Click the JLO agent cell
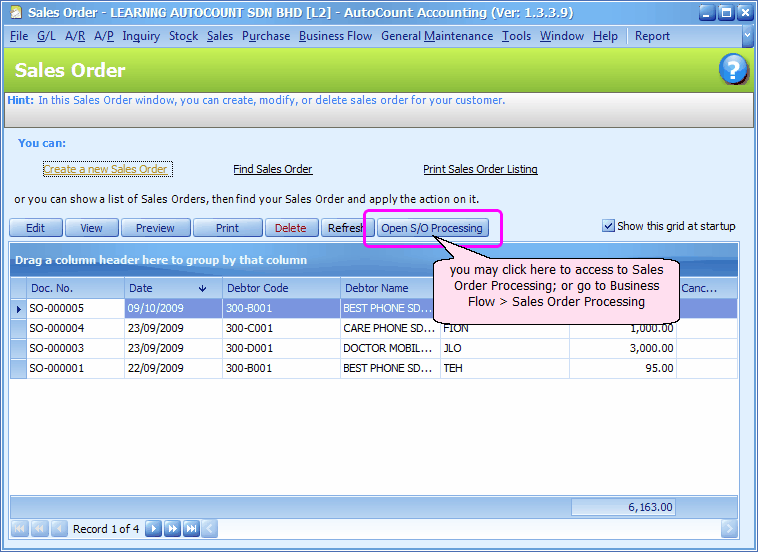Viewport: 758px width, 552px height. pyautogui.click(x=505, y=349)
